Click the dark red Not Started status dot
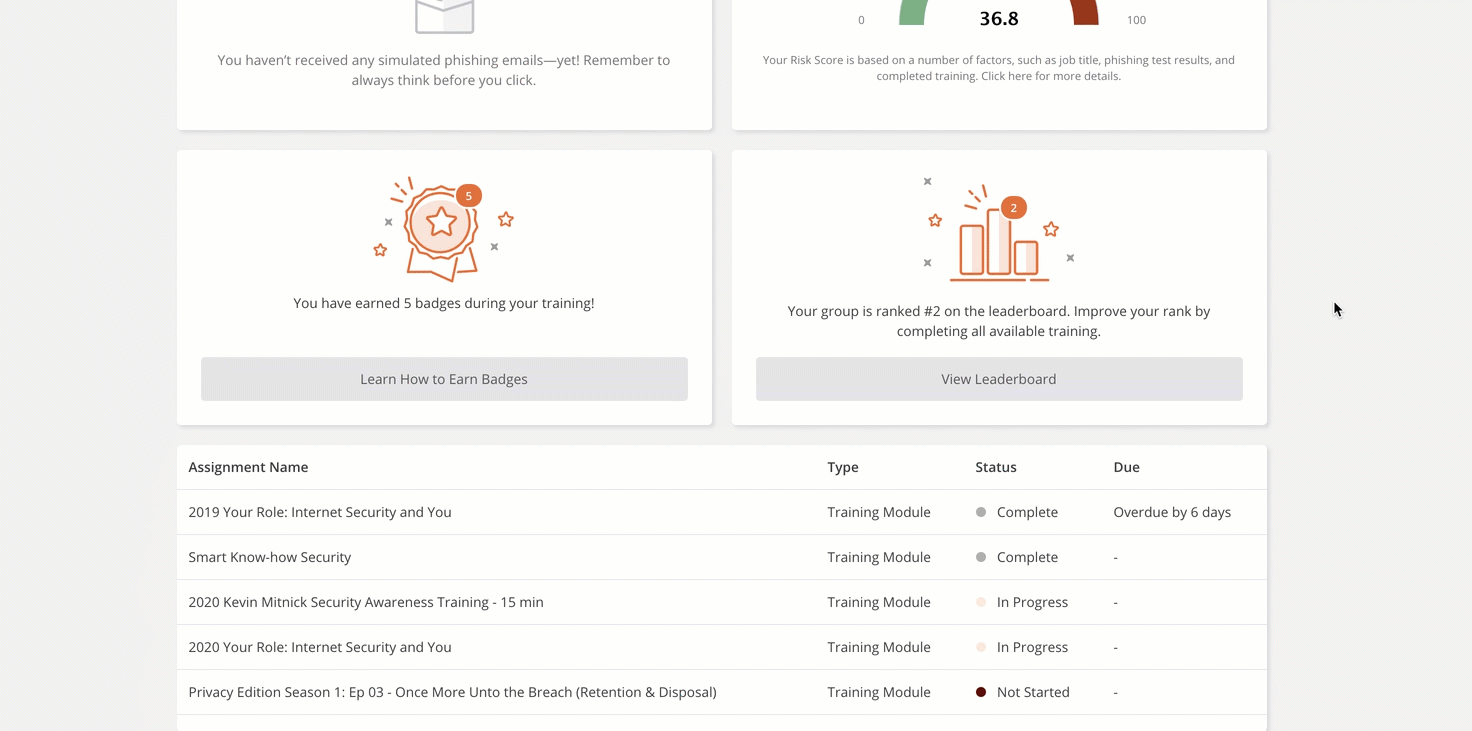 (x=981, y=692)
